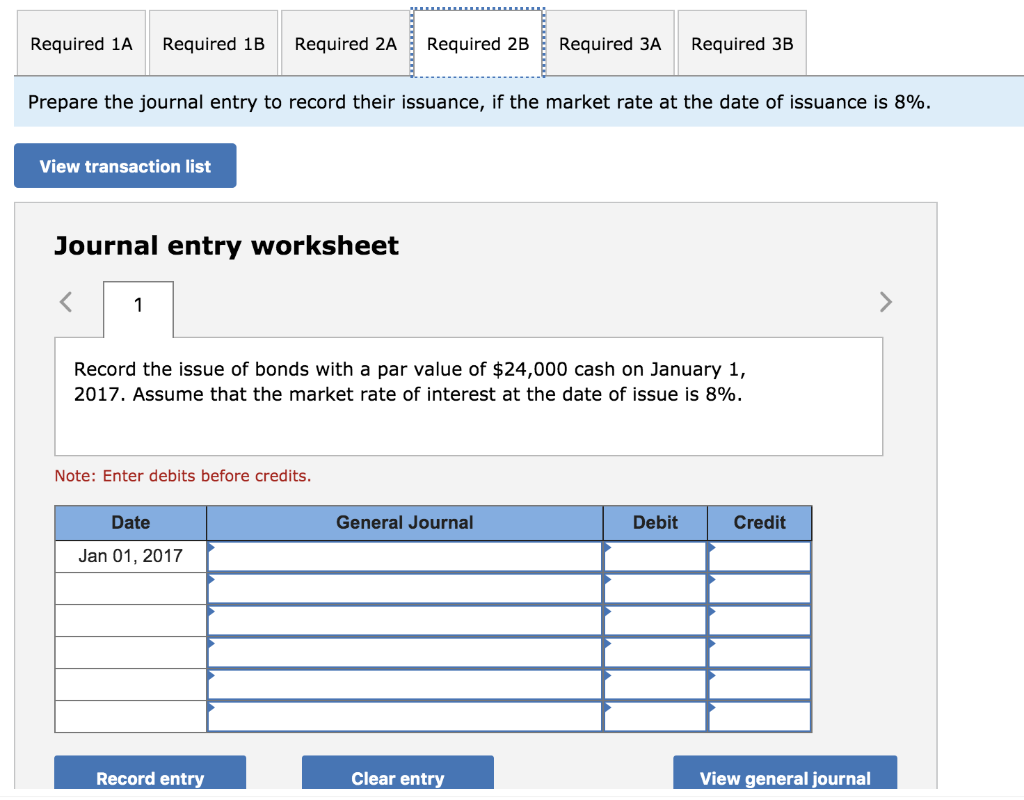The height and width of the screenshot is (800, 1024).
Task: Switch to the Required 1A tab
Action: pyautogui.click(x=82, y=43)
